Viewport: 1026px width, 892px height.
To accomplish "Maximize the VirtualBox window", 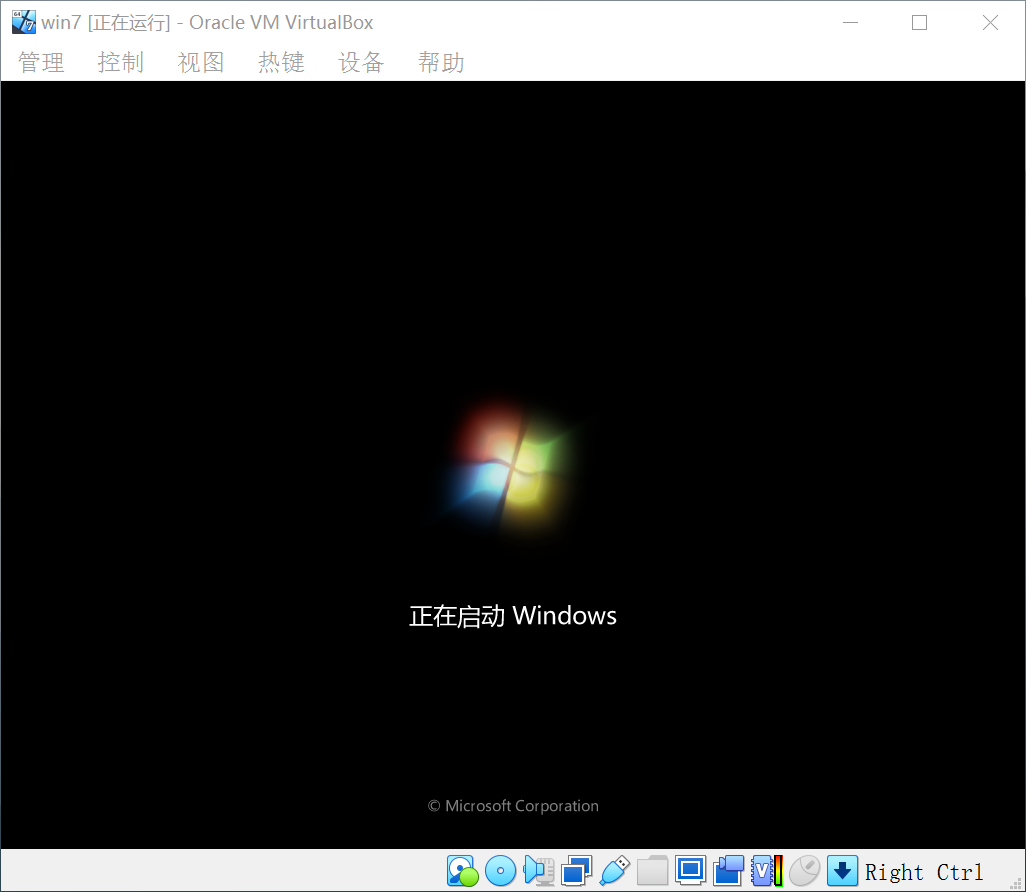I will 919,22.
